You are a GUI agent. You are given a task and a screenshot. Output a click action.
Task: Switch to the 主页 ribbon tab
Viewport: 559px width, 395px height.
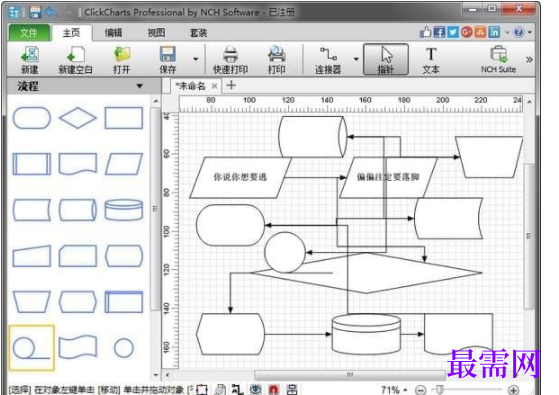coord(71,33)
